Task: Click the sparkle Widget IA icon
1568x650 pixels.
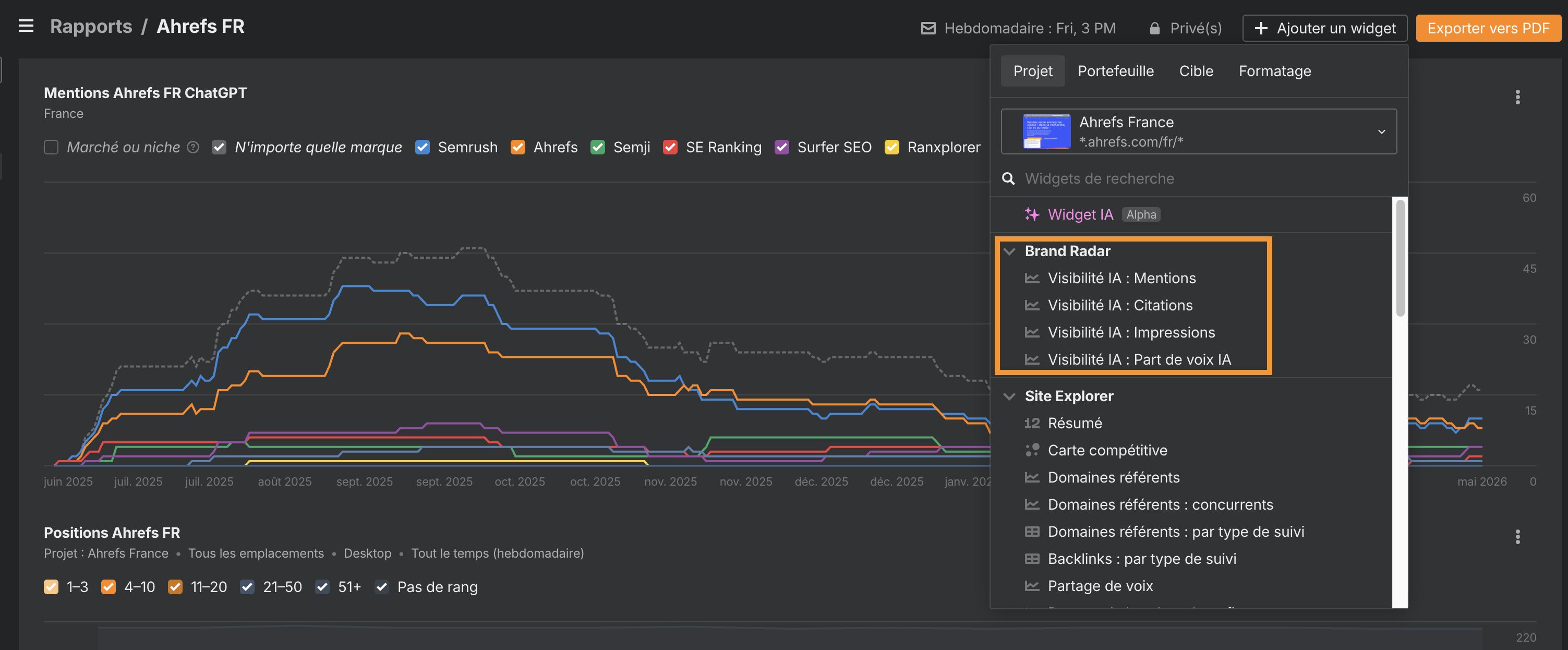Action: (x=1032, y=214)
